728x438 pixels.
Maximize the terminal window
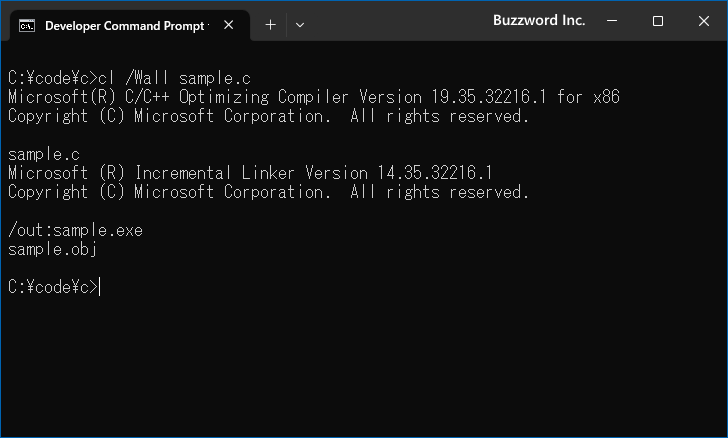coord(657,21)
